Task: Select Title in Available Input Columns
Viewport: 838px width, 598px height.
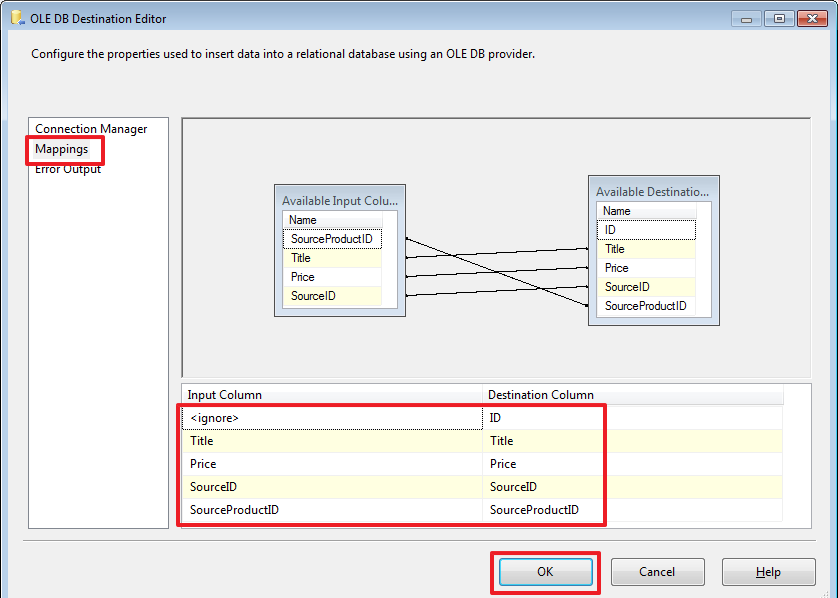Action: point(299,257)
